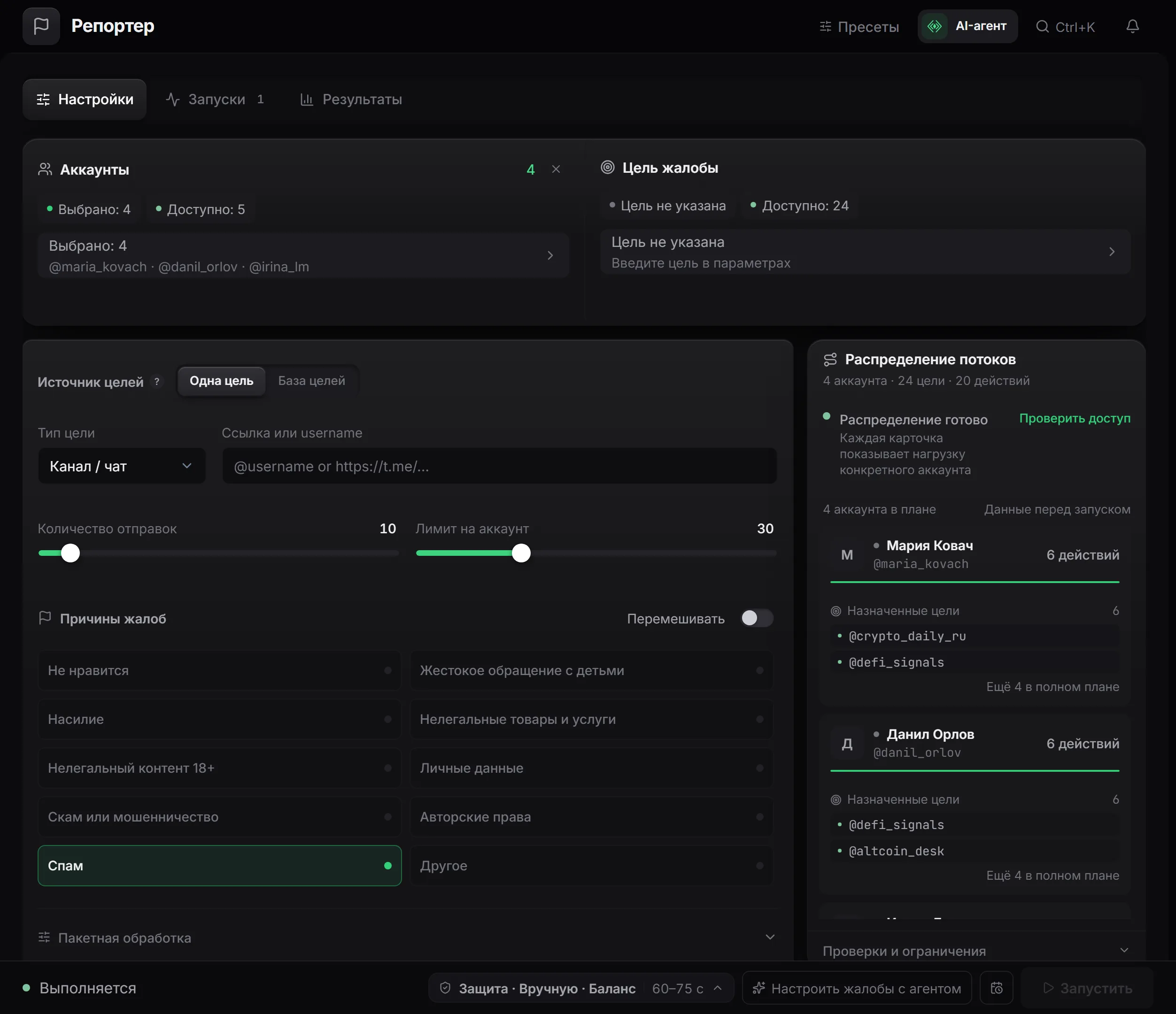
Task: Click the help question mark near Источник целей
Action: (157, 381)
